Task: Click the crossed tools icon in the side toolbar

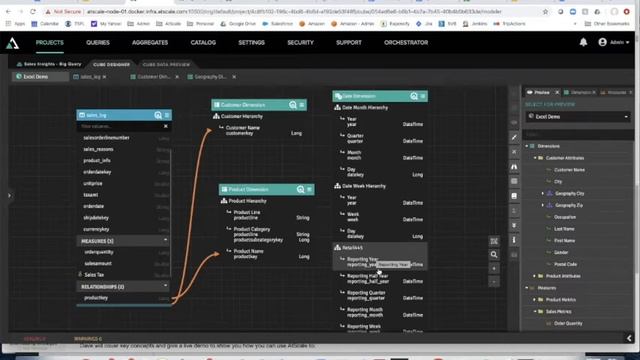Action: (514, 152)
